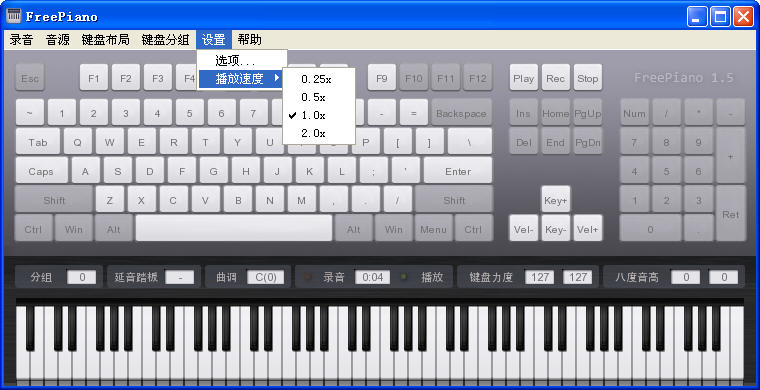760x390 pixels.
Task: Click the right Ctrl virtual key
Action: pyautogui.click(x=473, y=228)
